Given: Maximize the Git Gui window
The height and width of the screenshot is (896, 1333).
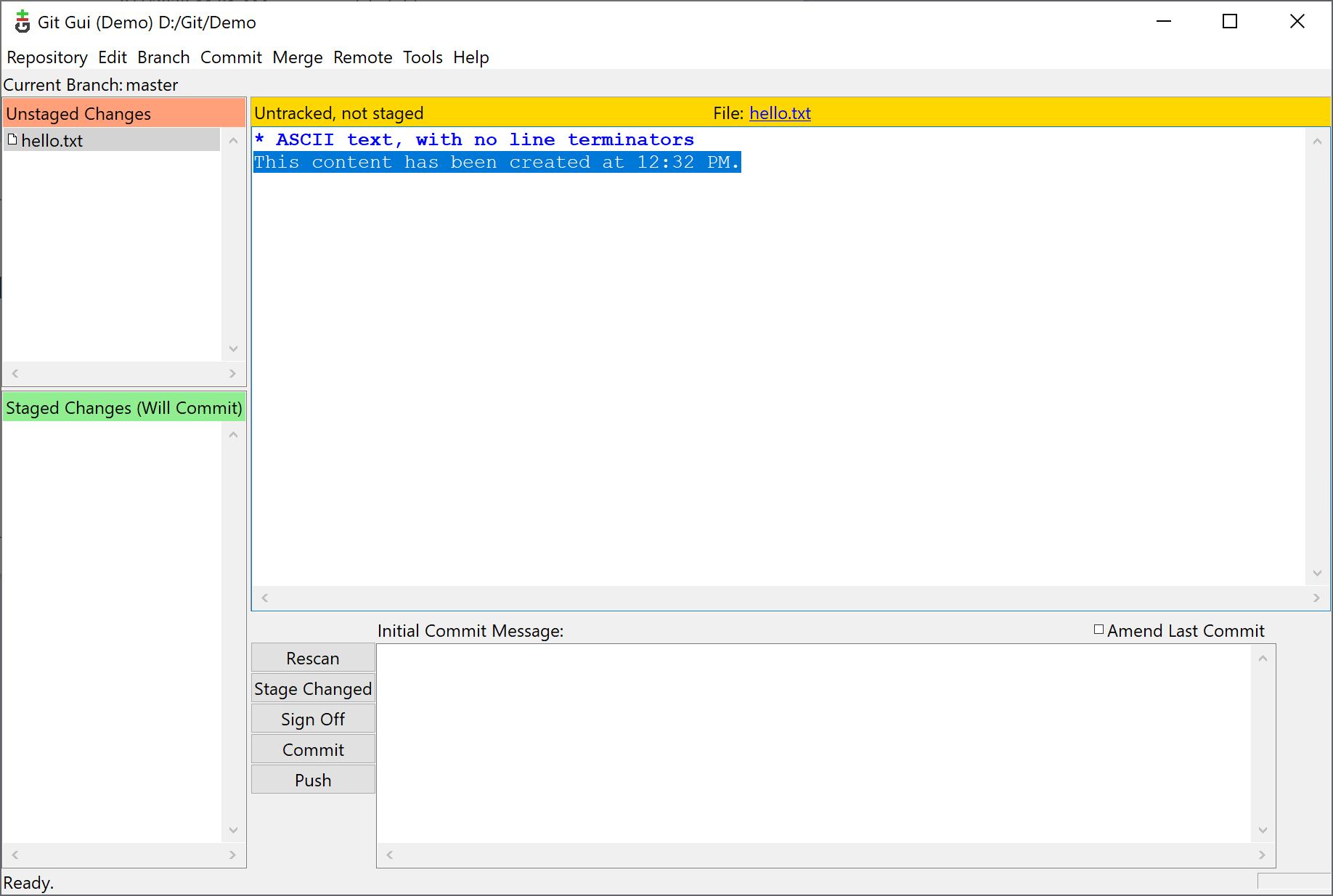Looking at the screenshot, I should [1230, 22].
